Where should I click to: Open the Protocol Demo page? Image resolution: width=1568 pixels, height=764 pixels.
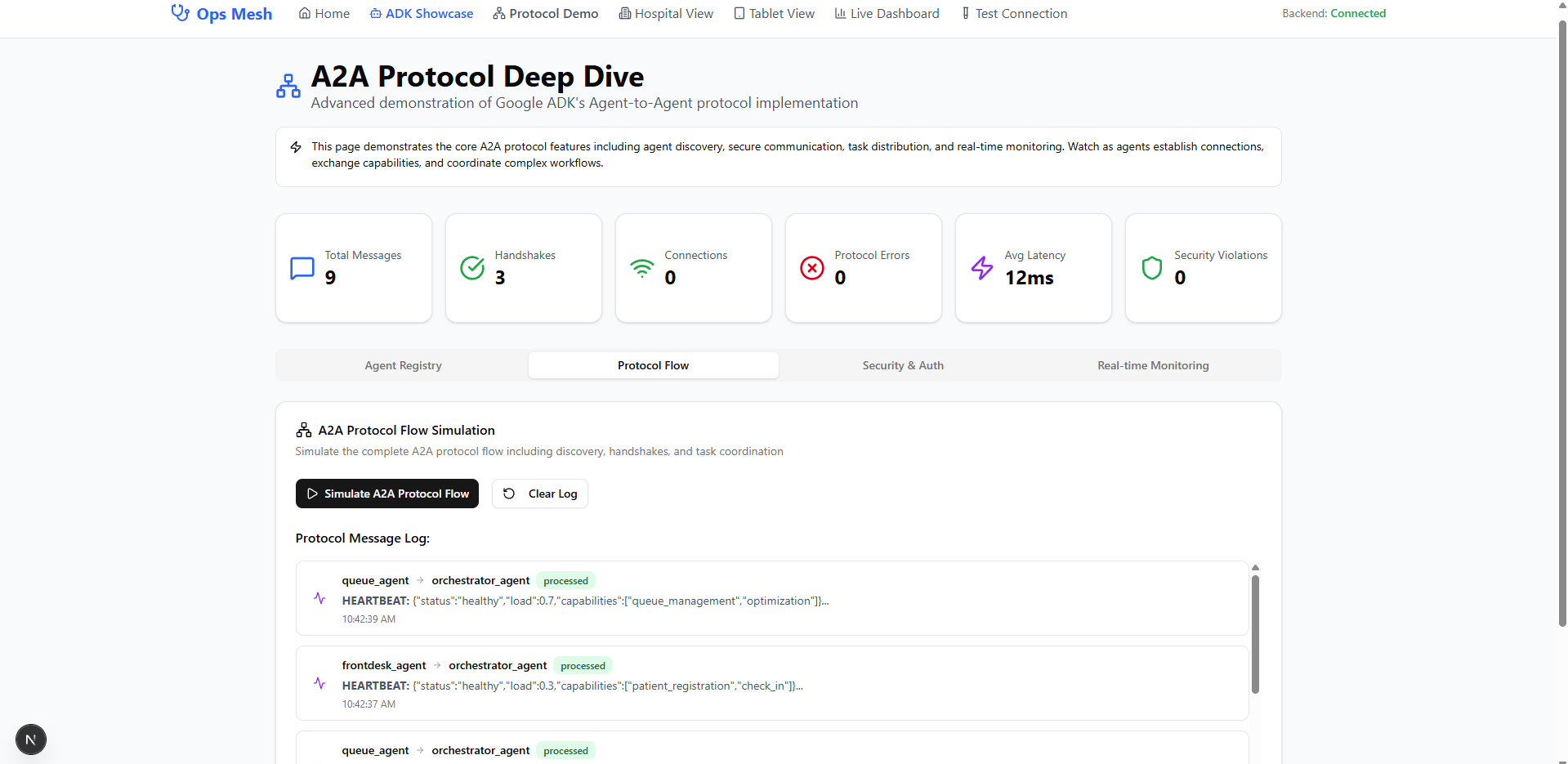(x=546, y=13)
